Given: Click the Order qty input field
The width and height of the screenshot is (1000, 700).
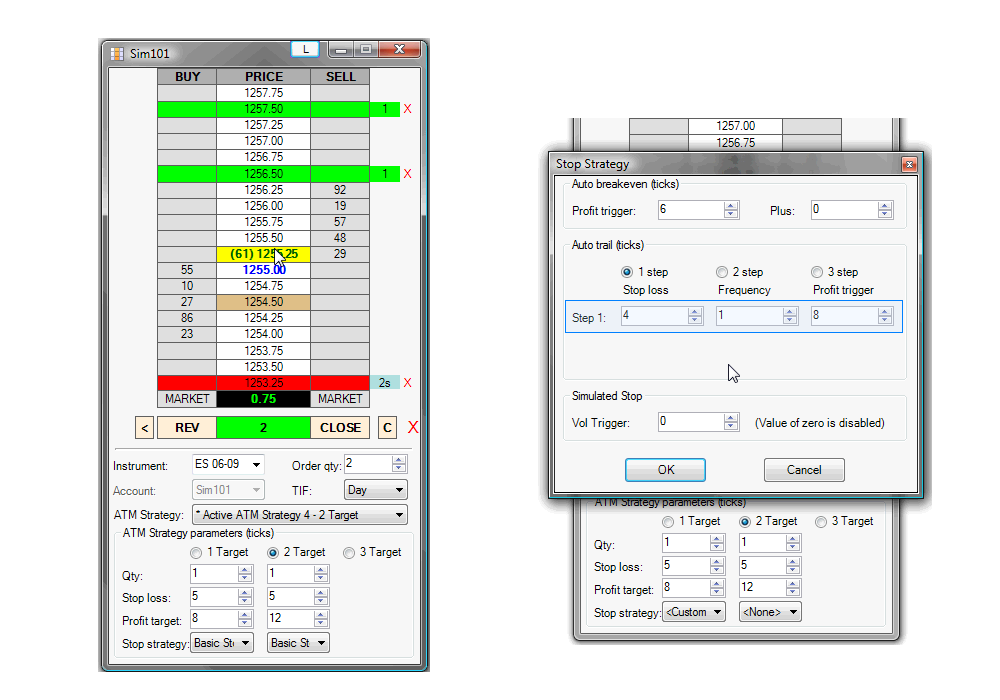Looking at the screenshot, I should tap(368, 464).
